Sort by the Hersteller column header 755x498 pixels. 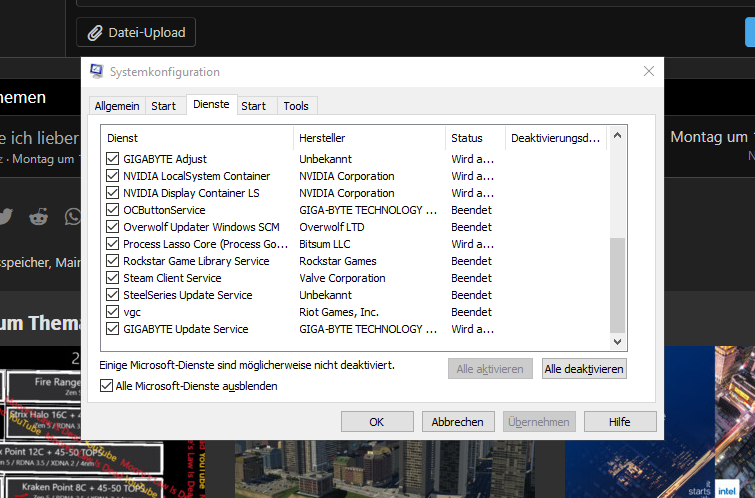(369, 138)
